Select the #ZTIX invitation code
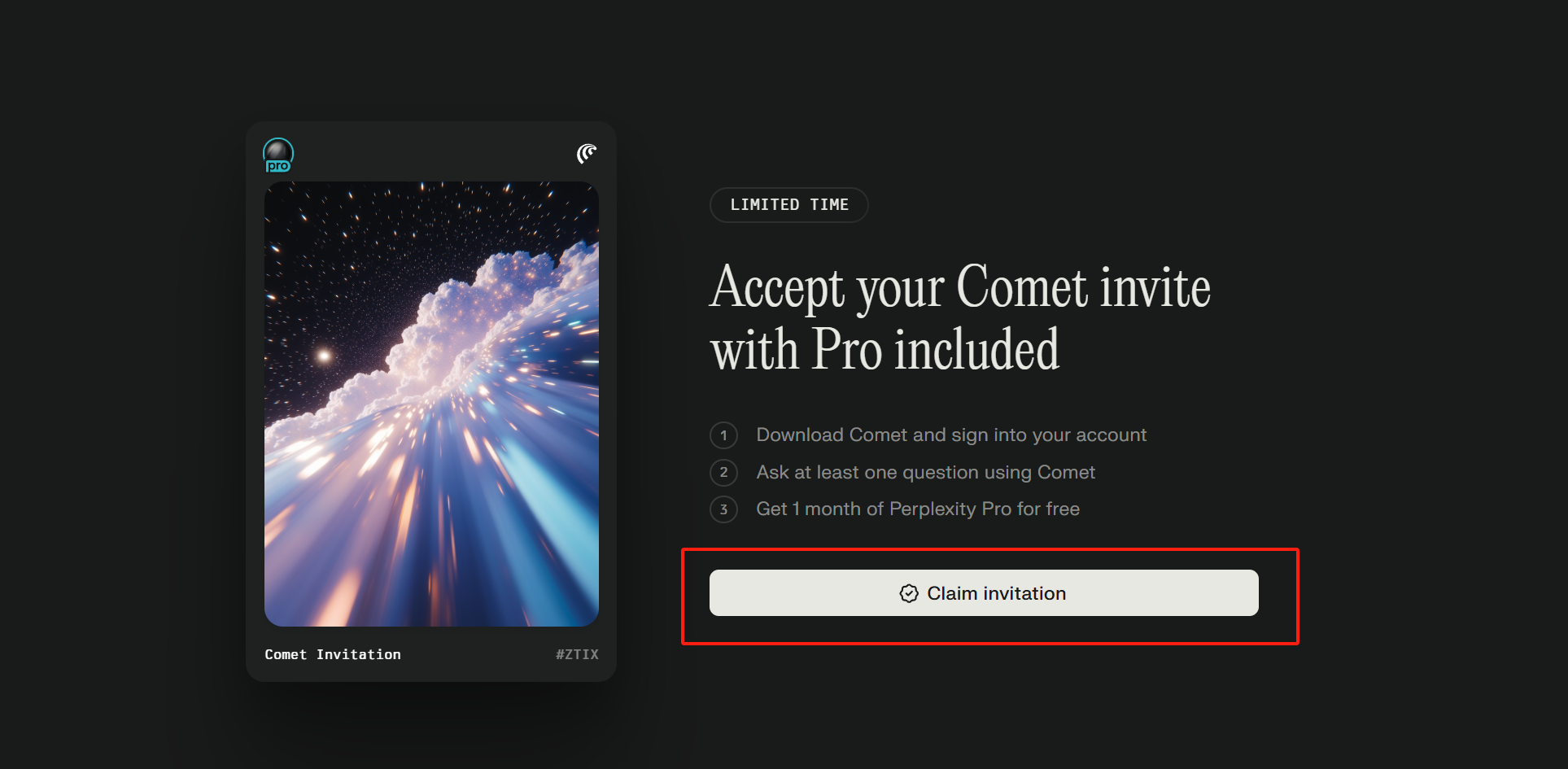 coord(577,654)
